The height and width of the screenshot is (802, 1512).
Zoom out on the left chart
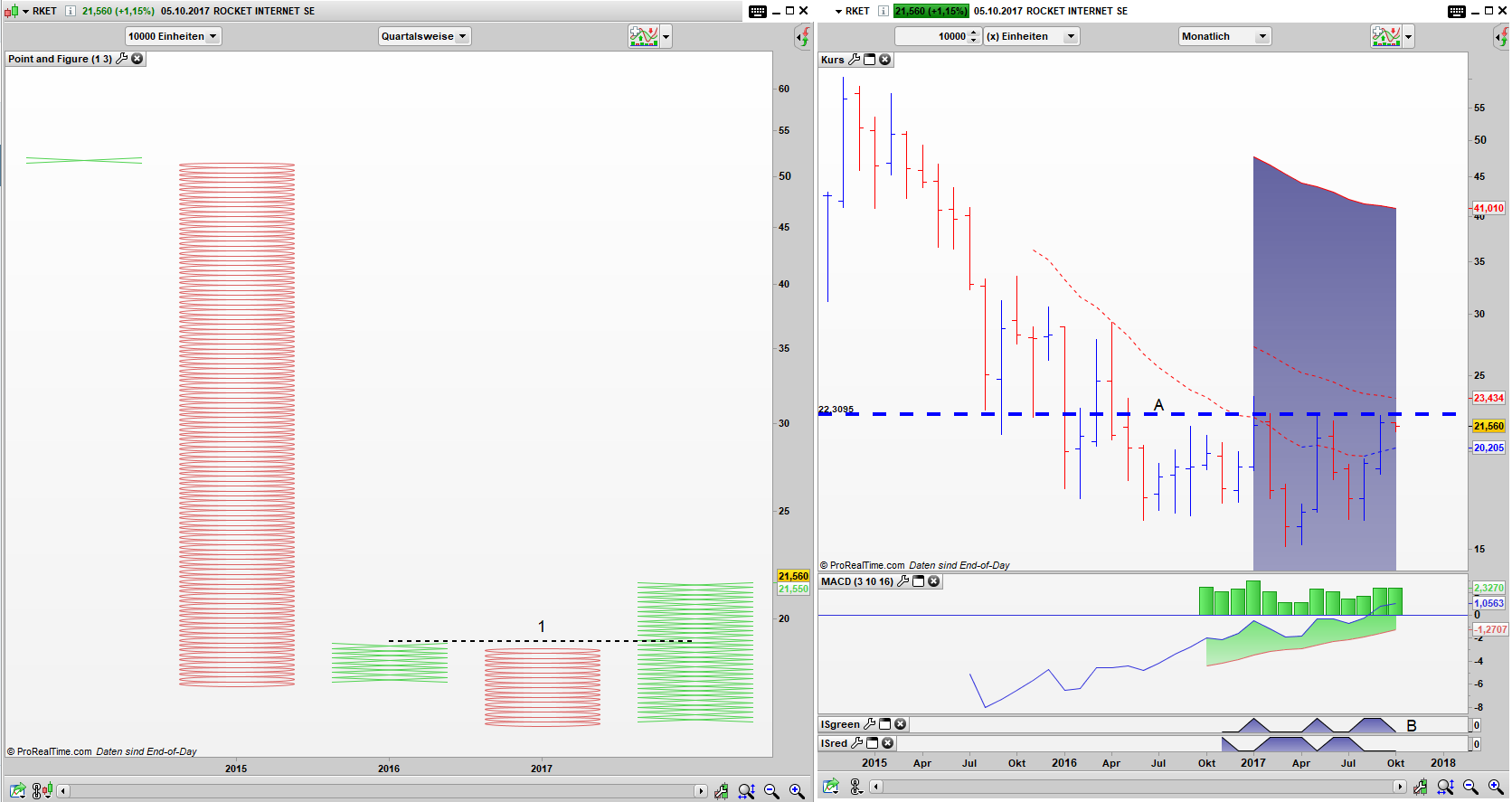tap(771, 791)
